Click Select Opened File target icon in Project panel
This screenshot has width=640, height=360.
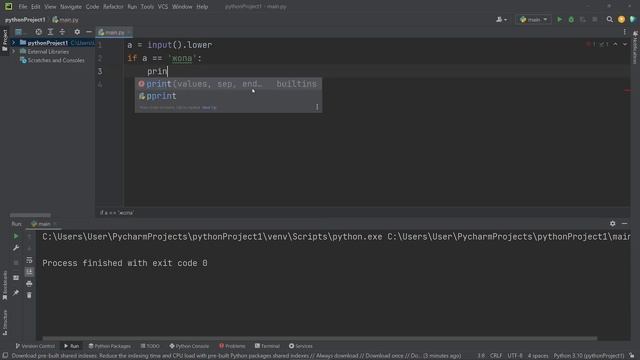click(38, 32)
